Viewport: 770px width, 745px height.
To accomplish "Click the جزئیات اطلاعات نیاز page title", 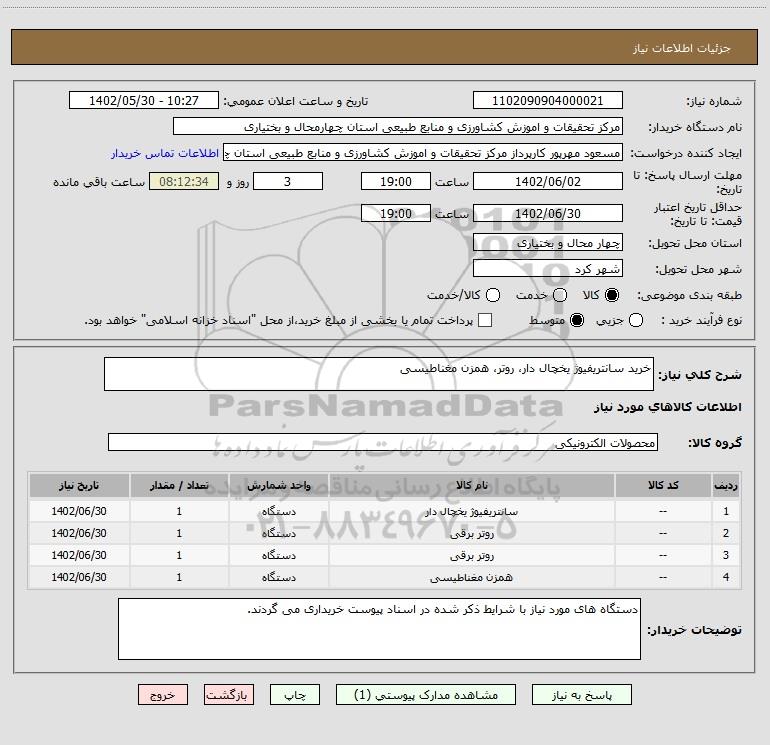I will pyautogui.click(x=682, y=48).
